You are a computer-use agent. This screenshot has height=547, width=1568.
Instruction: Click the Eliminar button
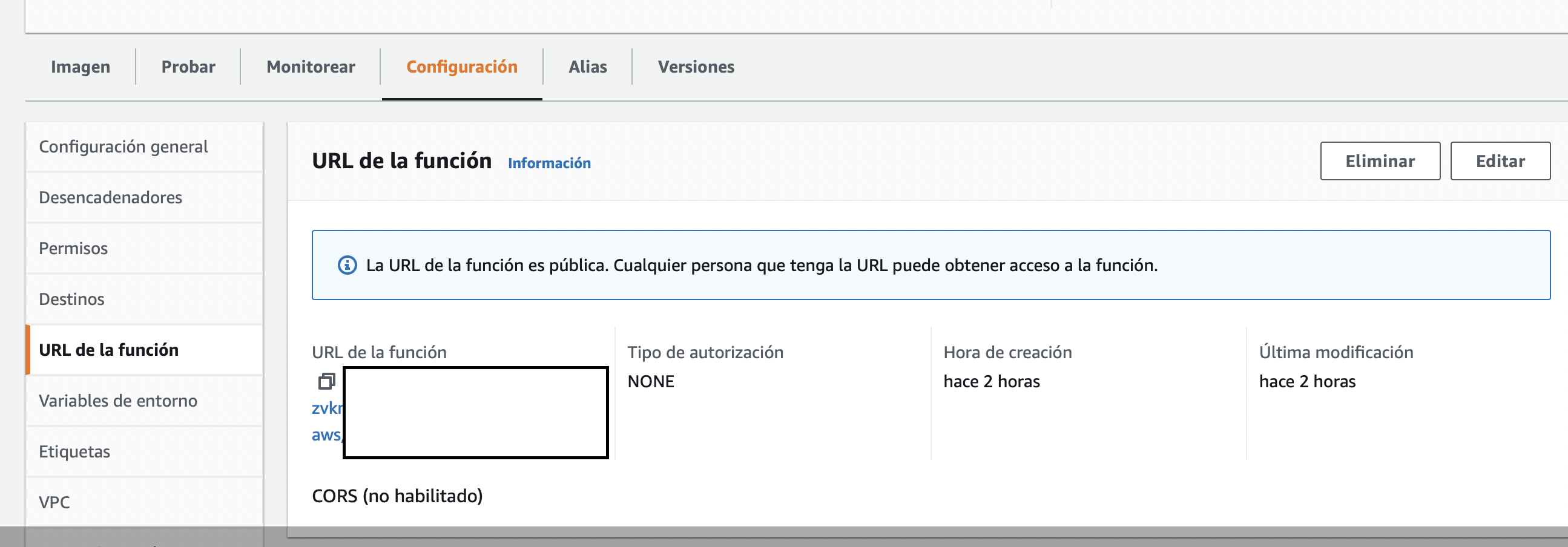tap(1379, 161)
